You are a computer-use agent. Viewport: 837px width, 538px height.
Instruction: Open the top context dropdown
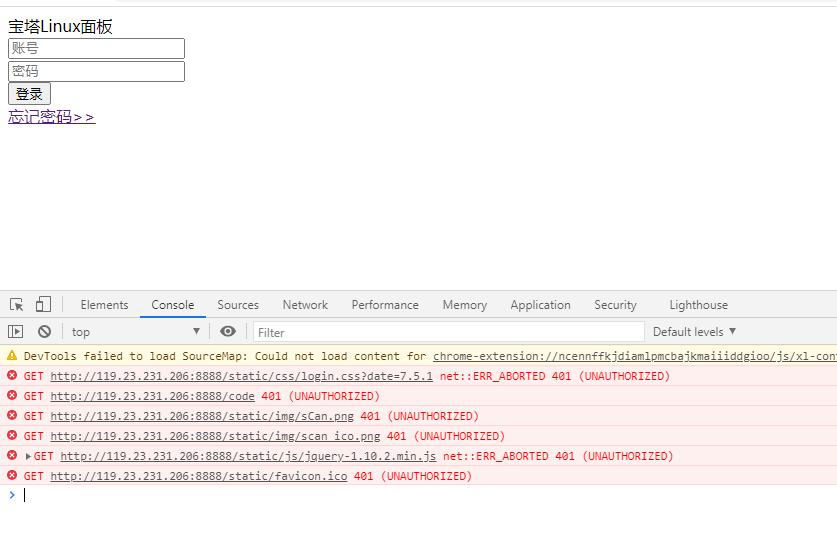[136, 332]
